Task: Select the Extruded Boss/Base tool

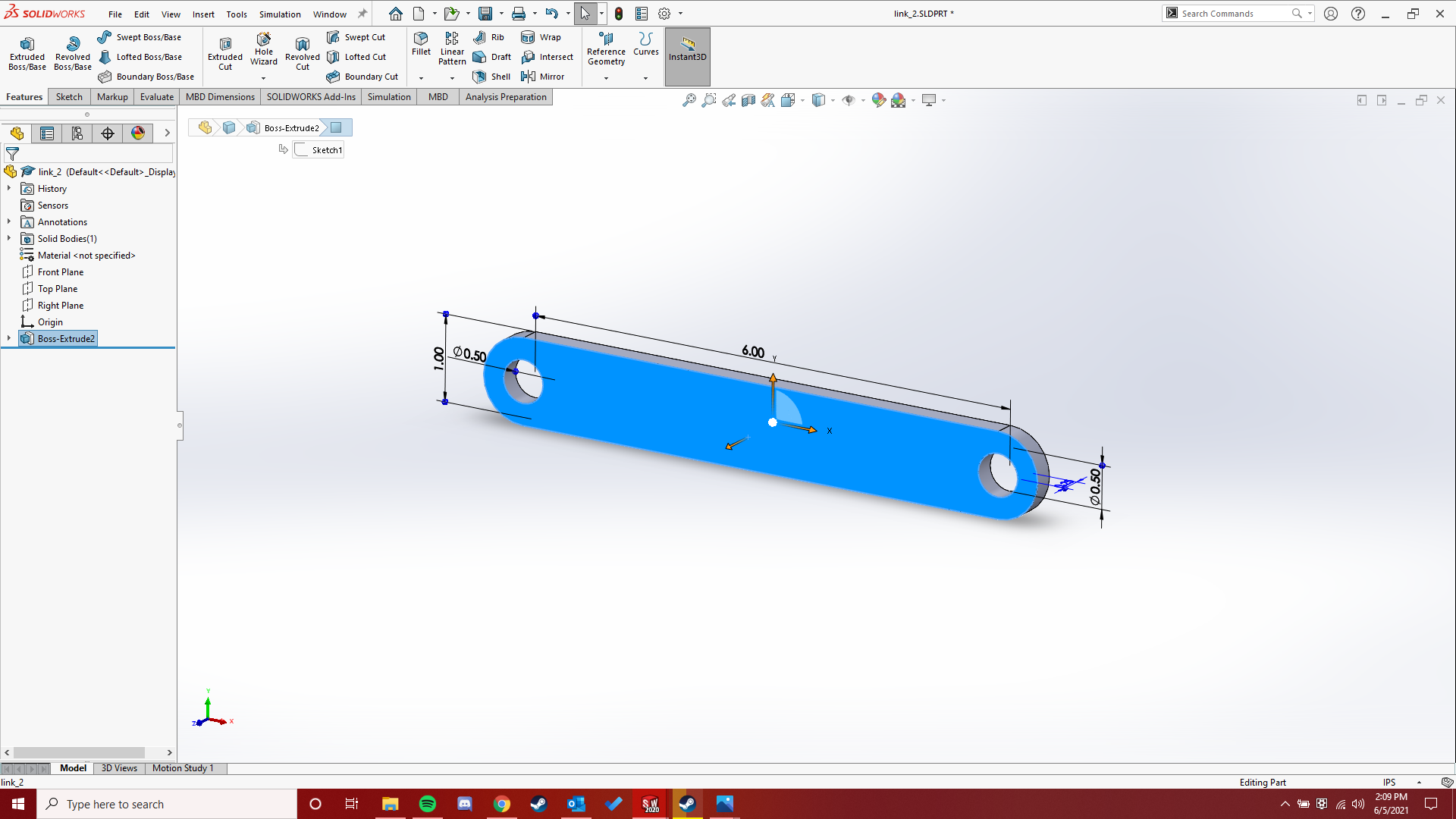Action: click(27, 52)
